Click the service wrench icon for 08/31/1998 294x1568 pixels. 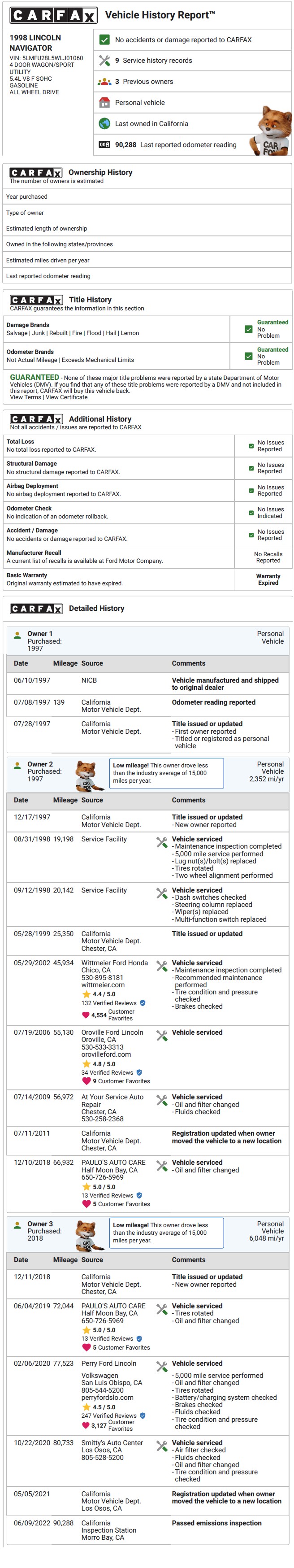(x=162, y=842)
